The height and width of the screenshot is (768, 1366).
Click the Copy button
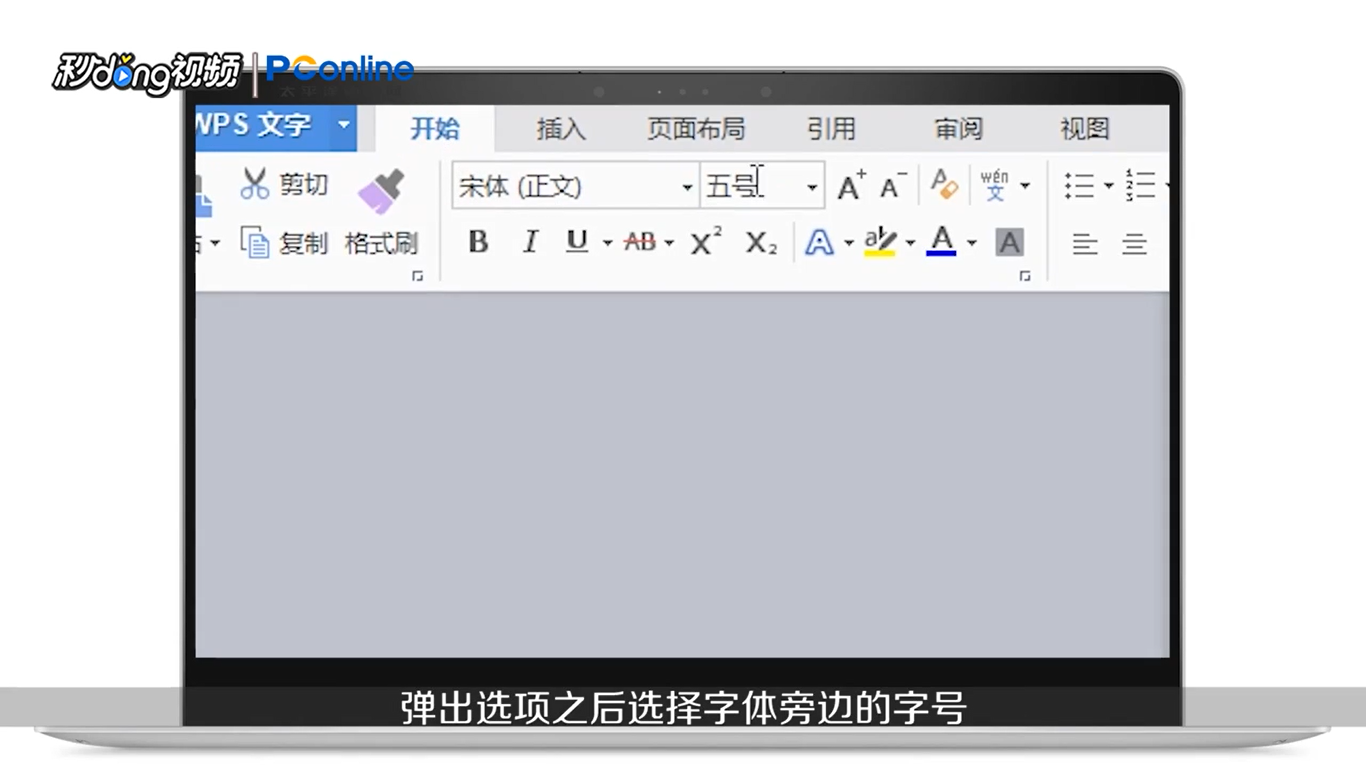pos(284,243)
